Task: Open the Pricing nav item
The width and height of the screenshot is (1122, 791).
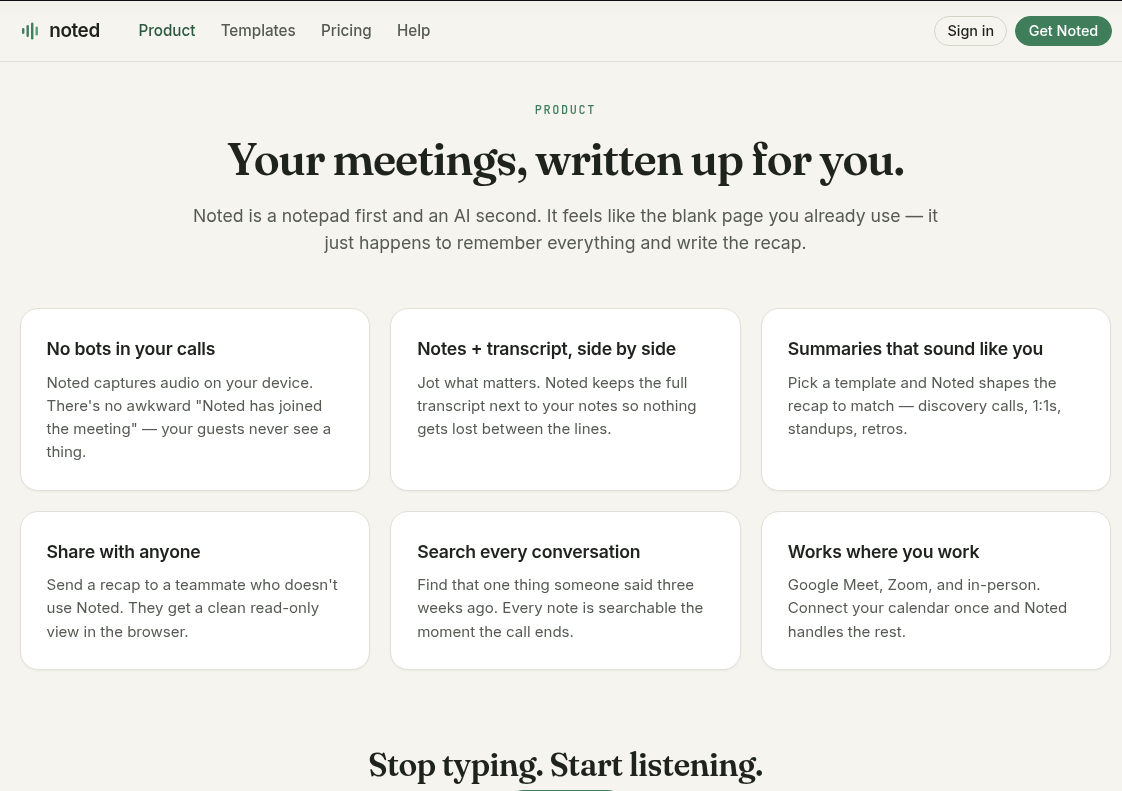Action: (x=346, y=31)
